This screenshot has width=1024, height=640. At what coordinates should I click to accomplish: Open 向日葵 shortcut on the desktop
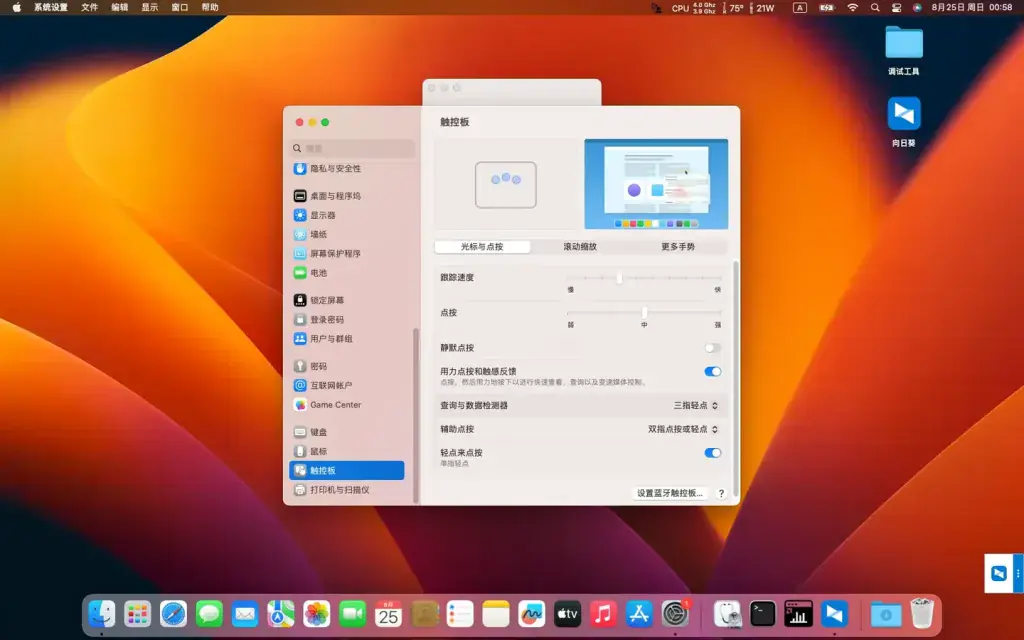click(x=904, y=122)
